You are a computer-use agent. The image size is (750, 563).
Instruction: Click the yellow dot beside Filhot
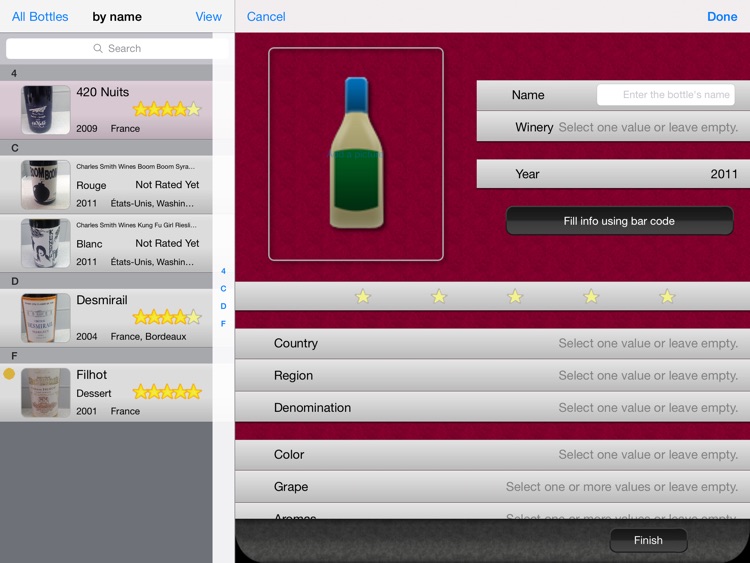tap(9, 374)
